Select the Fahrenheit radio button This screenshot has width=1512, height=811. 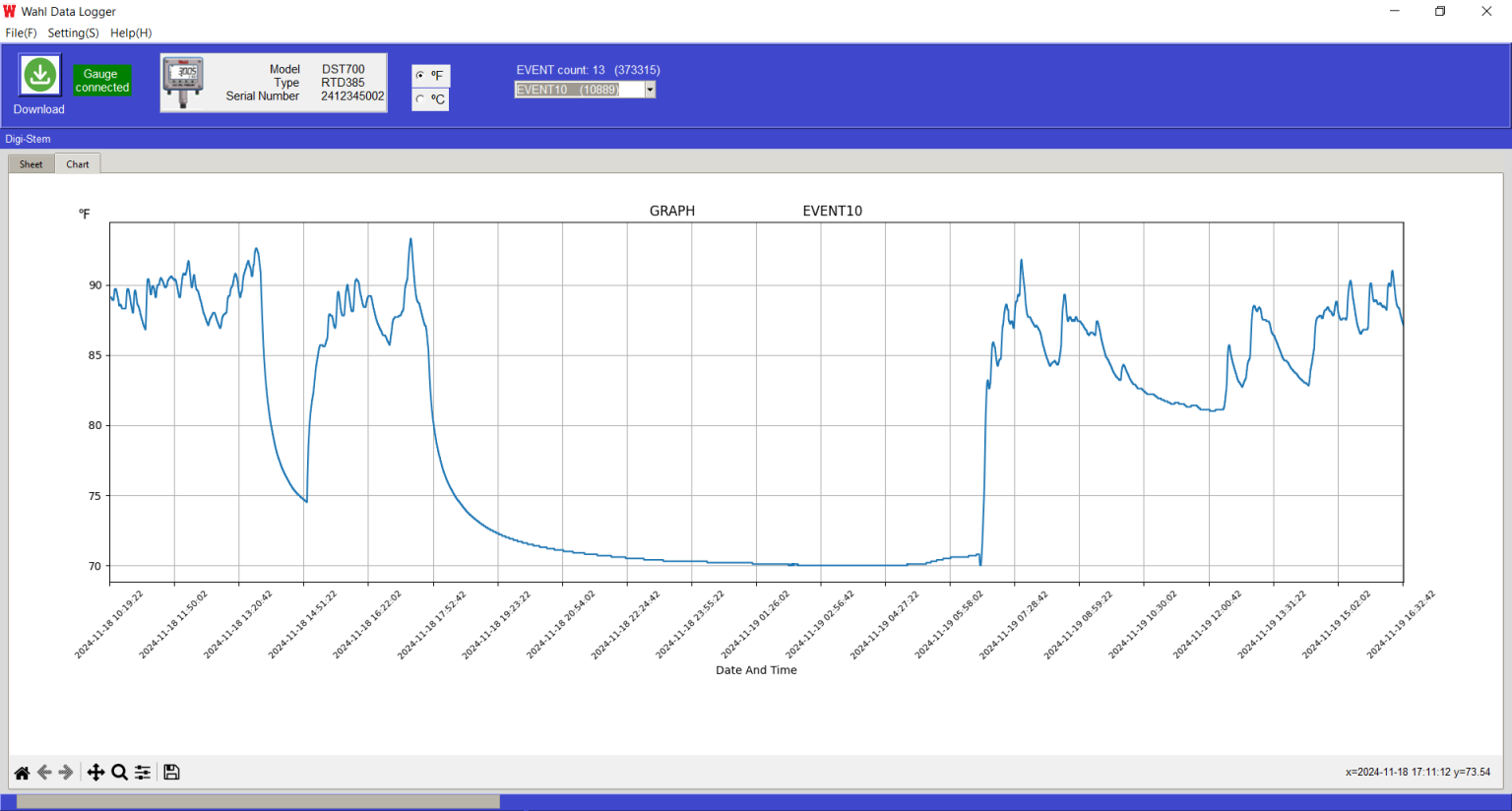(x=422, y=76)
